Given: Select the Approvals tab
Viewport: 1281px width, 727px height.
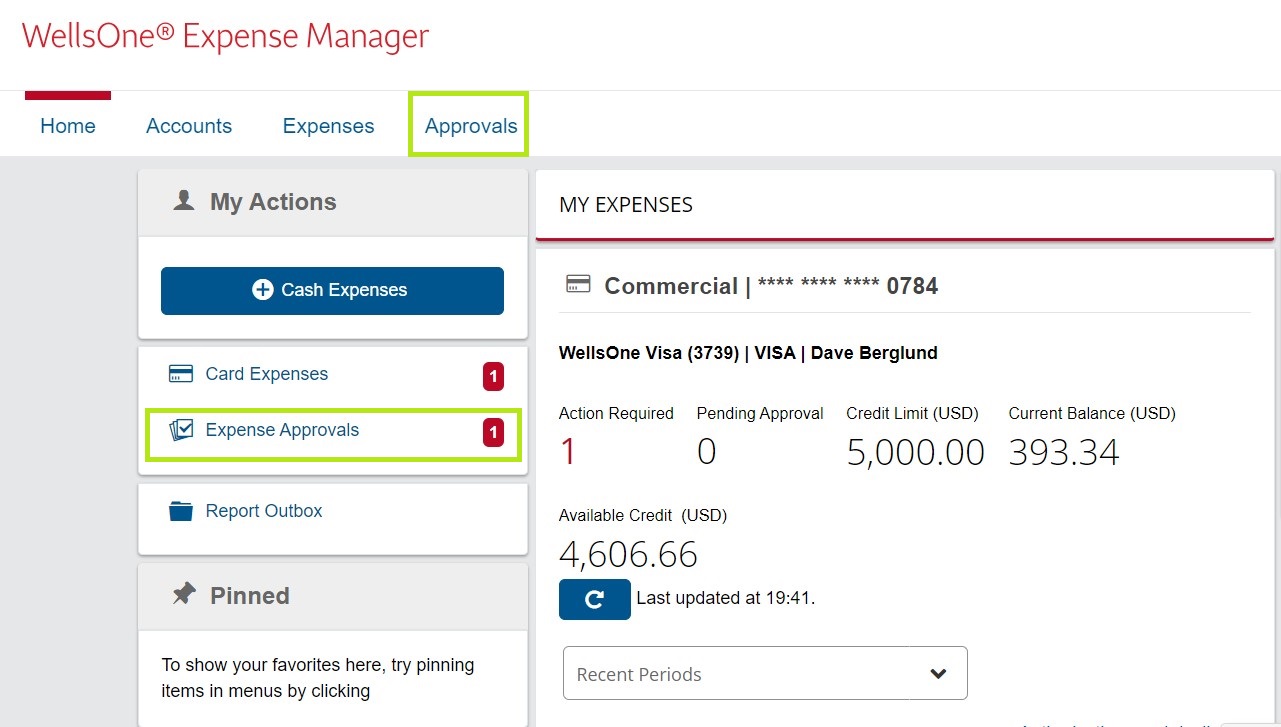Looking at the screenshot, I should (471, 126).
